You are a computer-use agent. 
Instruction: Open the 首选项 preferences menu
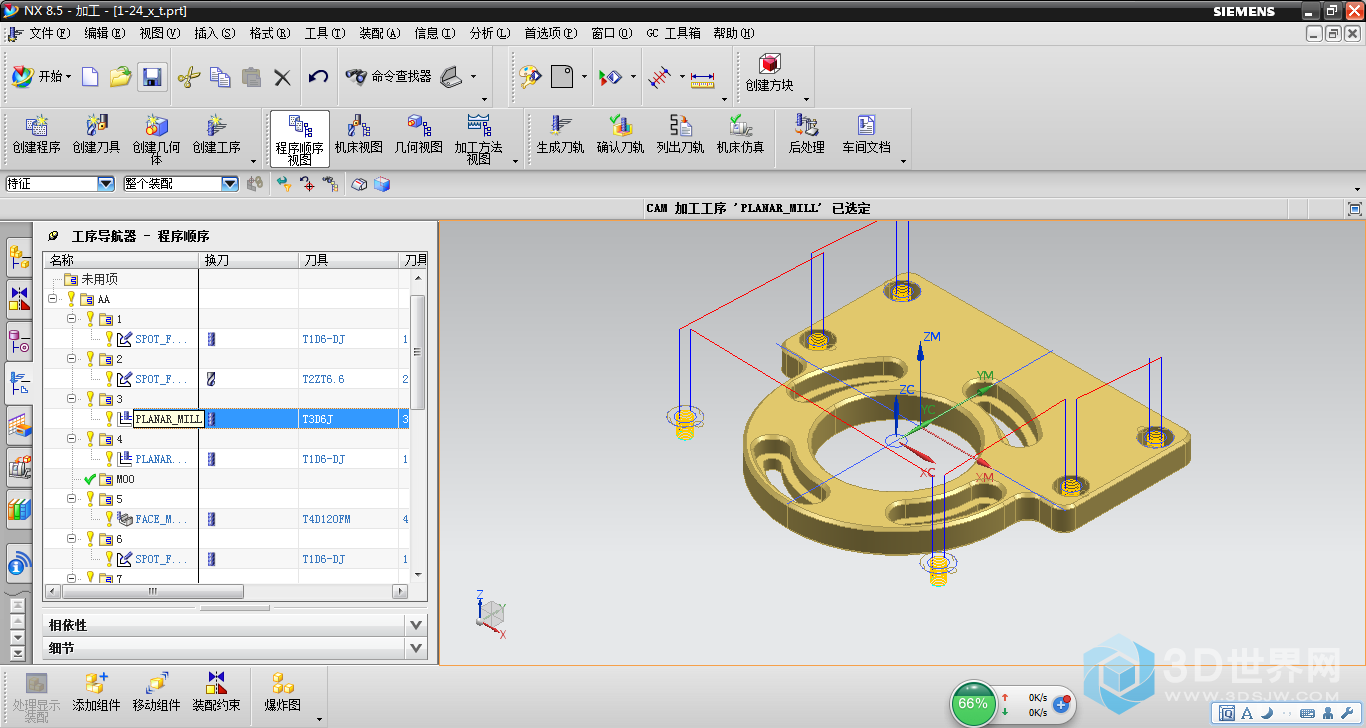tap(550, 33)
